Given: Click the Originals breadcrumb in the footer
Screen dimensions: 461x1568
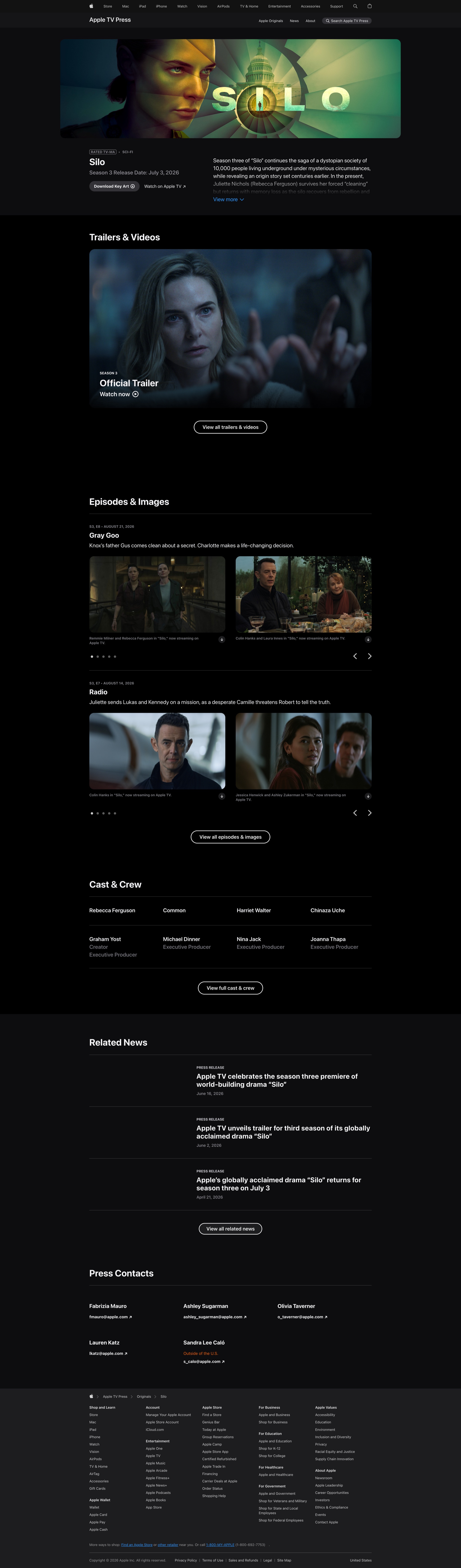Looking at the screenshot, I should 144,1396.
